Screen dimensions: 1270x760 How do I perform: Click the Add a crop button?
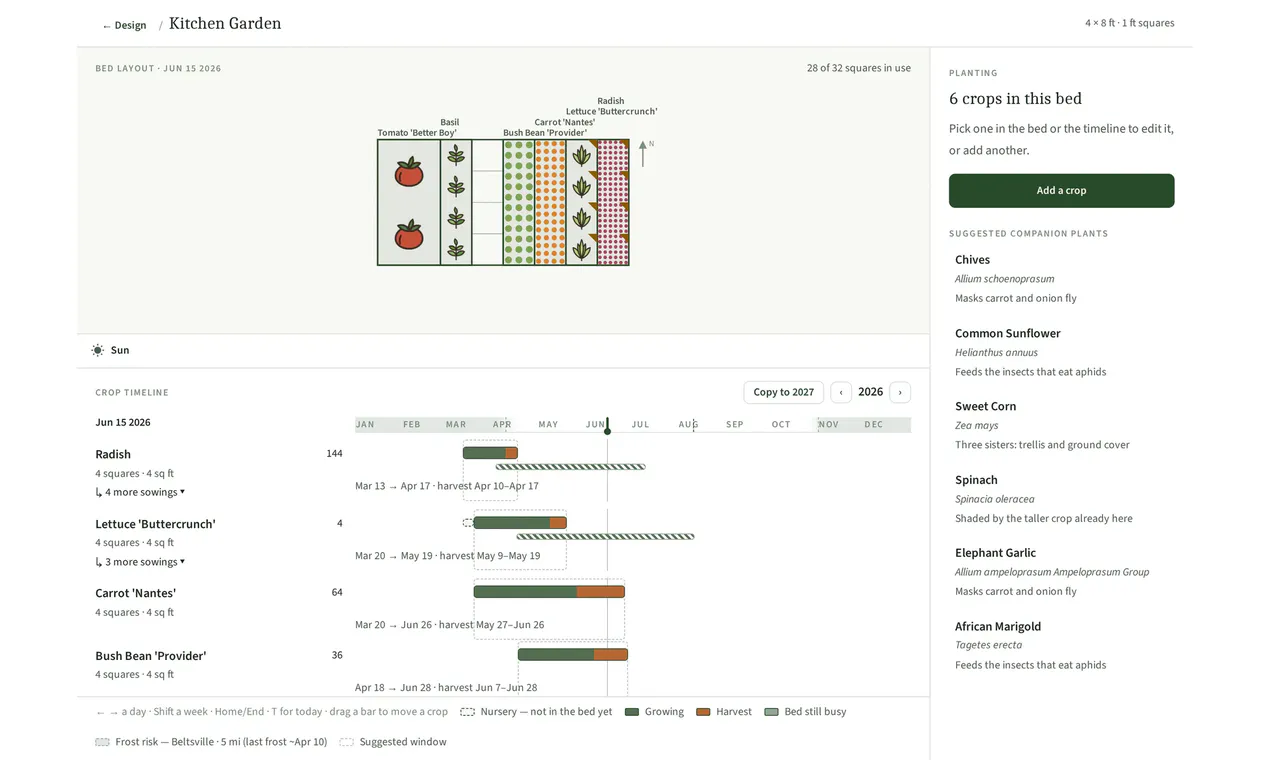(1061, 190)
